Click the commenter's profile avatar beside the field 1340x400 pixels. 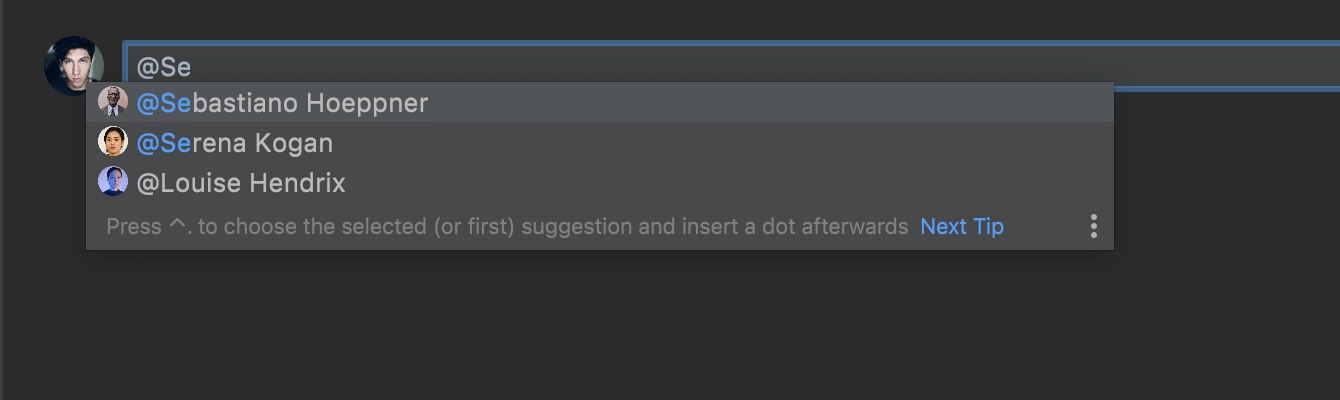pyautogui.click(x=73, y=66)
